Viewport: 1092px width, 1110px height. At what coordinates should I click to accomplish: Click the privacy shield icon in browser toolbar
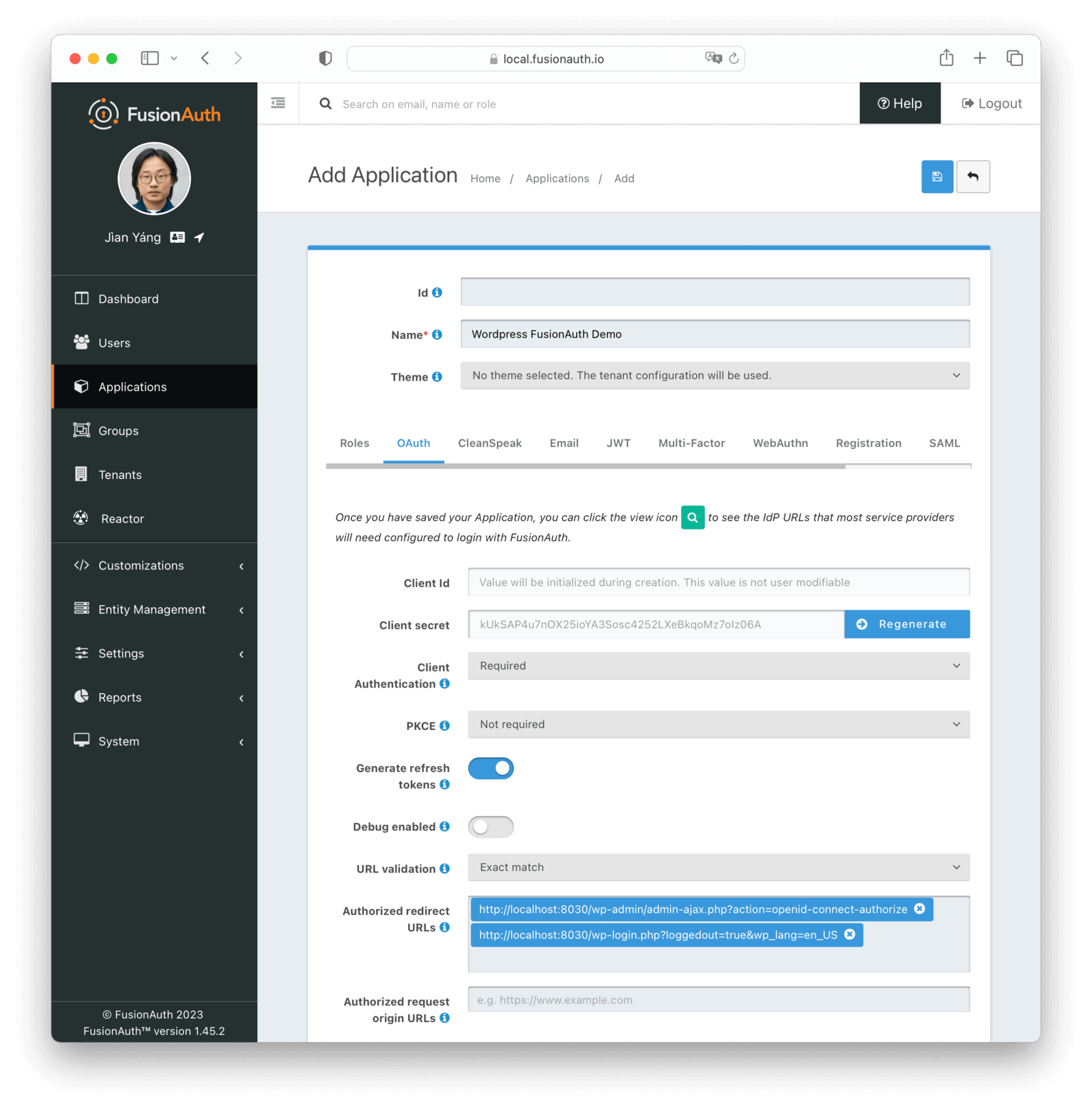[326, 58]
